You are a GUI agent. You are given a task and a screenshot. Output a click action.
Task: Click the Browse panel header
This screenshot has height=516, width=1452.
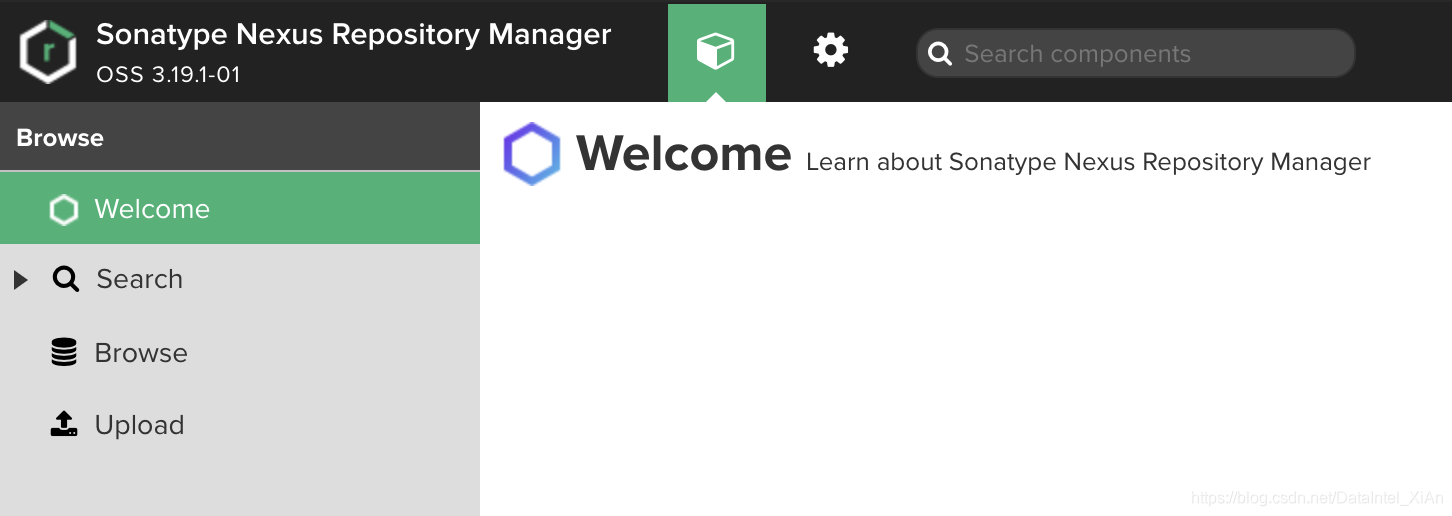(x=240, y=137)
